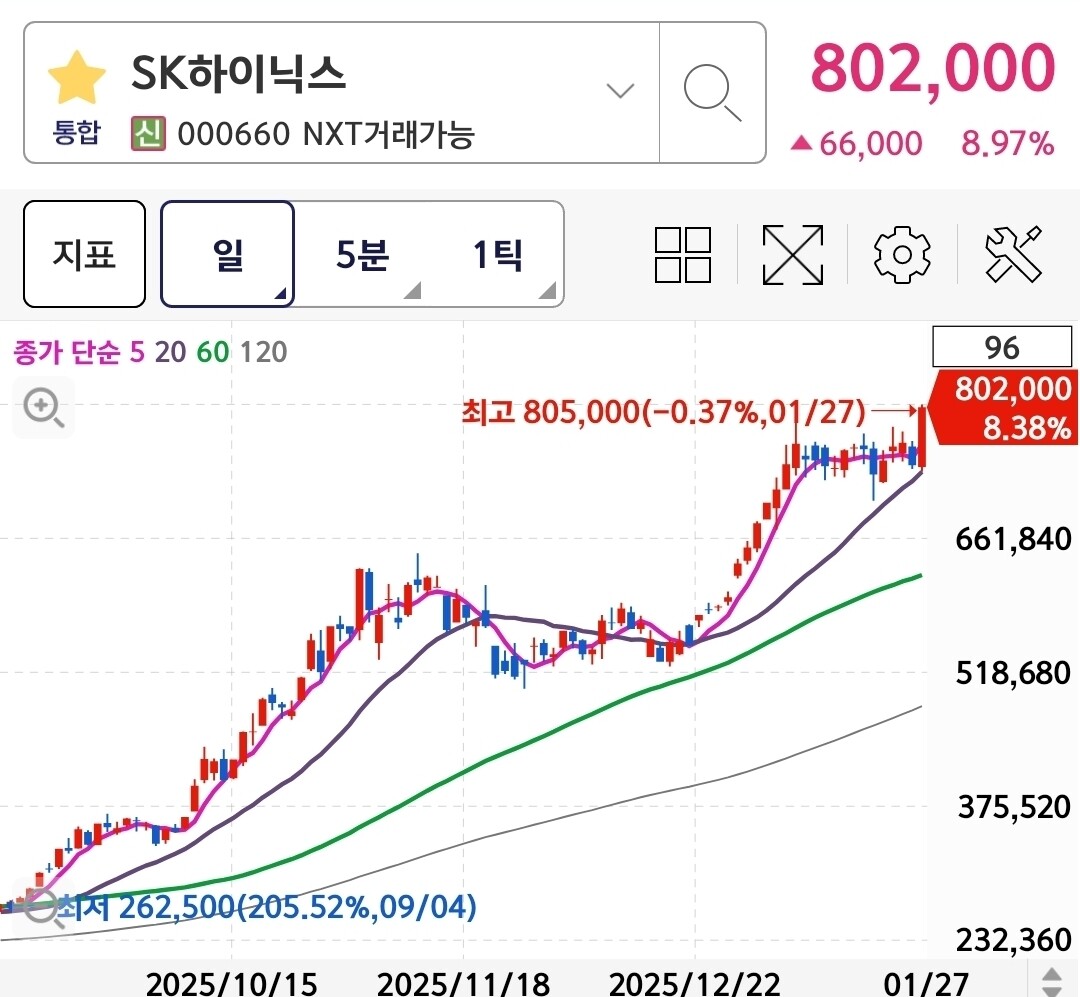Open chart settings gear icon
This screenshot has height=997, width=1080.
coord(902,254)
